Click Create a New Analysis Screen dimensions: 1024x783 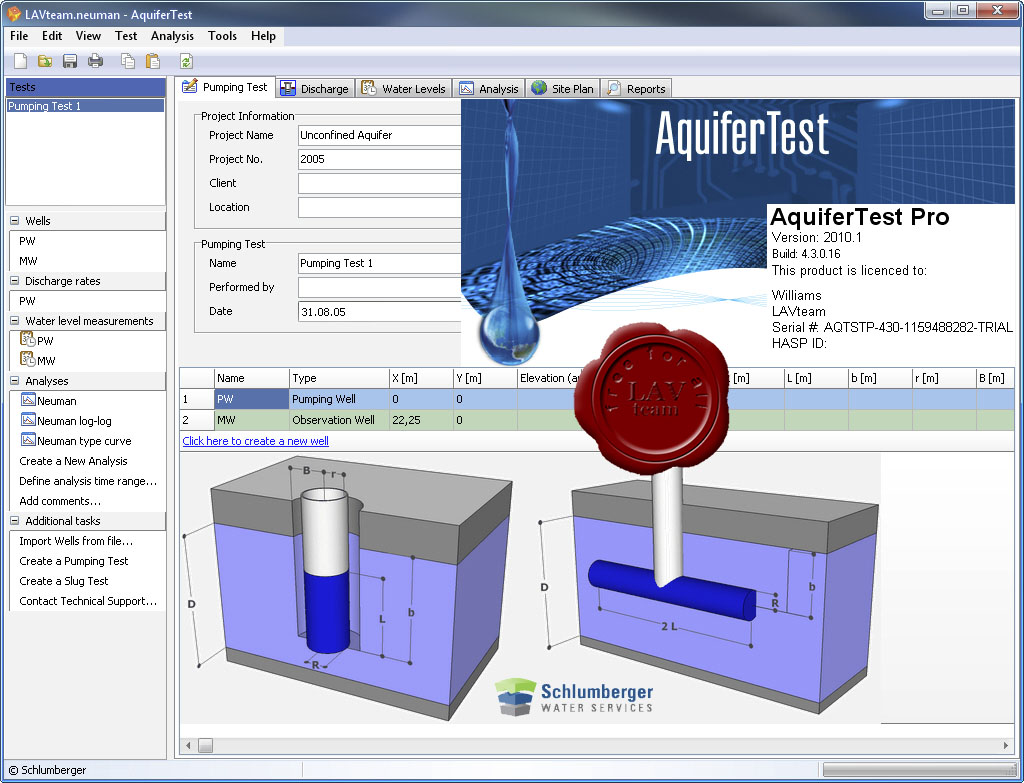pos(73,461)
